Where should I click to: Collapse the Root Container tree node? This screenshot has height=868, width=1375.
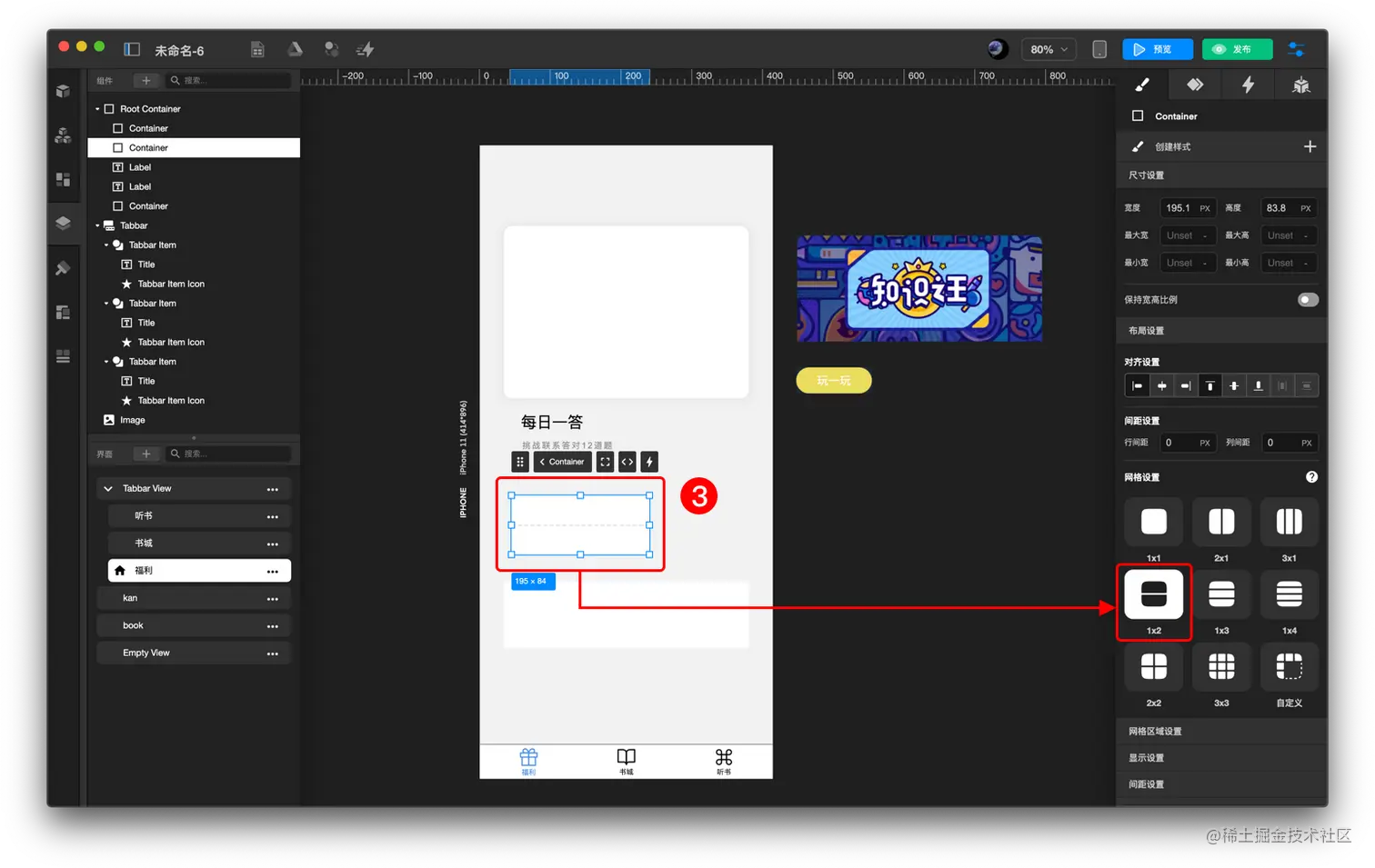97,109
